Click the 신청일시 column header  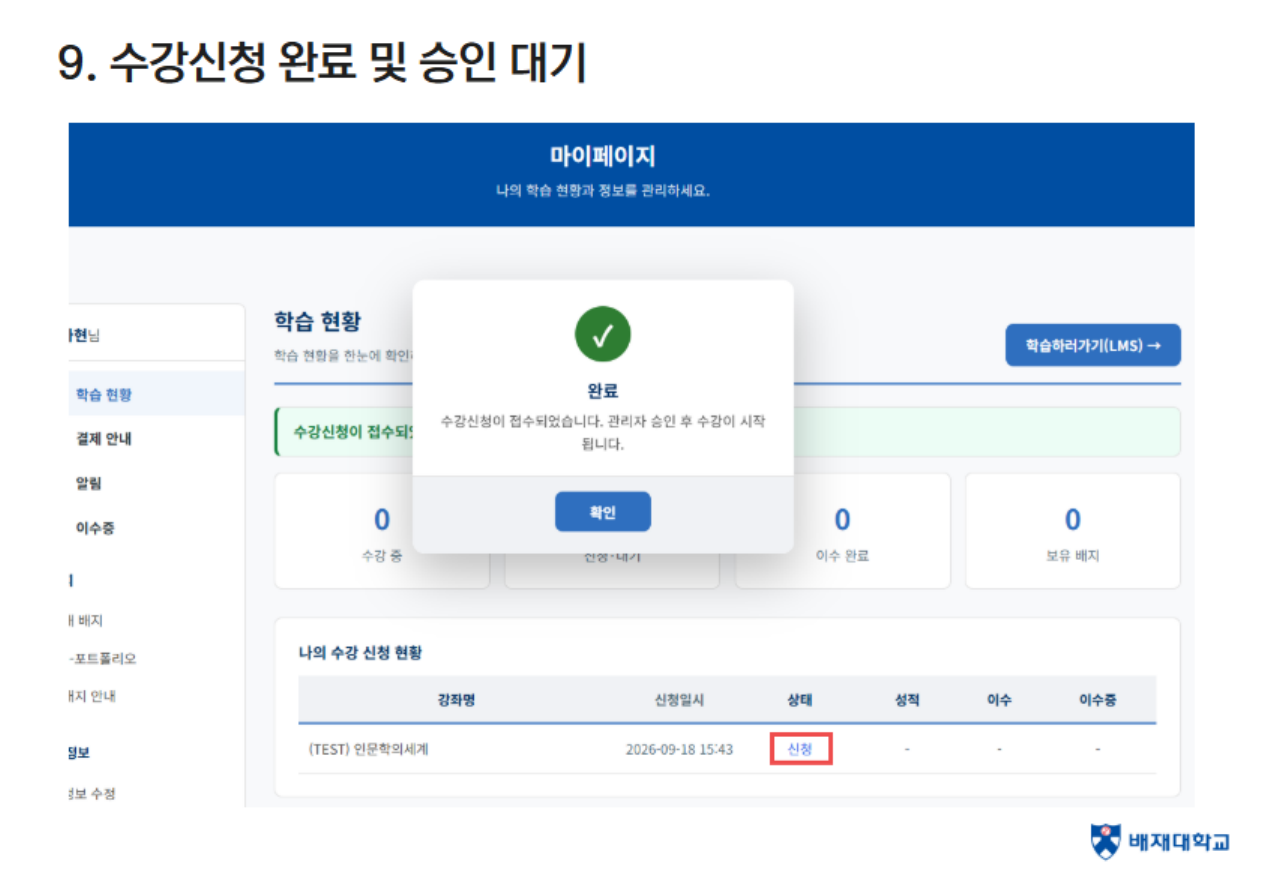[x=680, y=700]
